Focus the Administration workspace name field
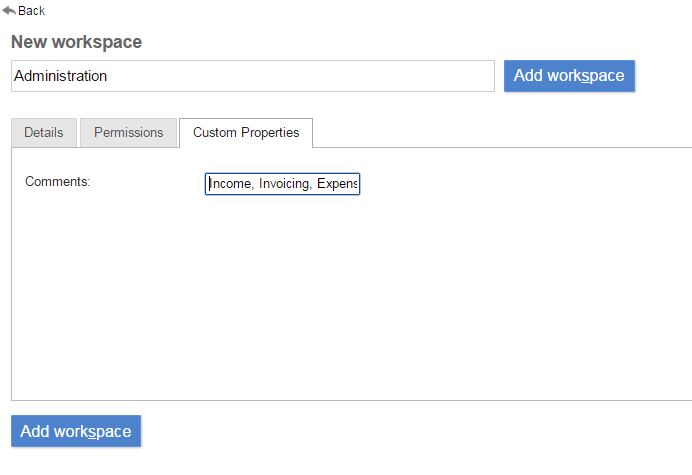Viewport: 692px width, 475px height. tap(252, 76)
